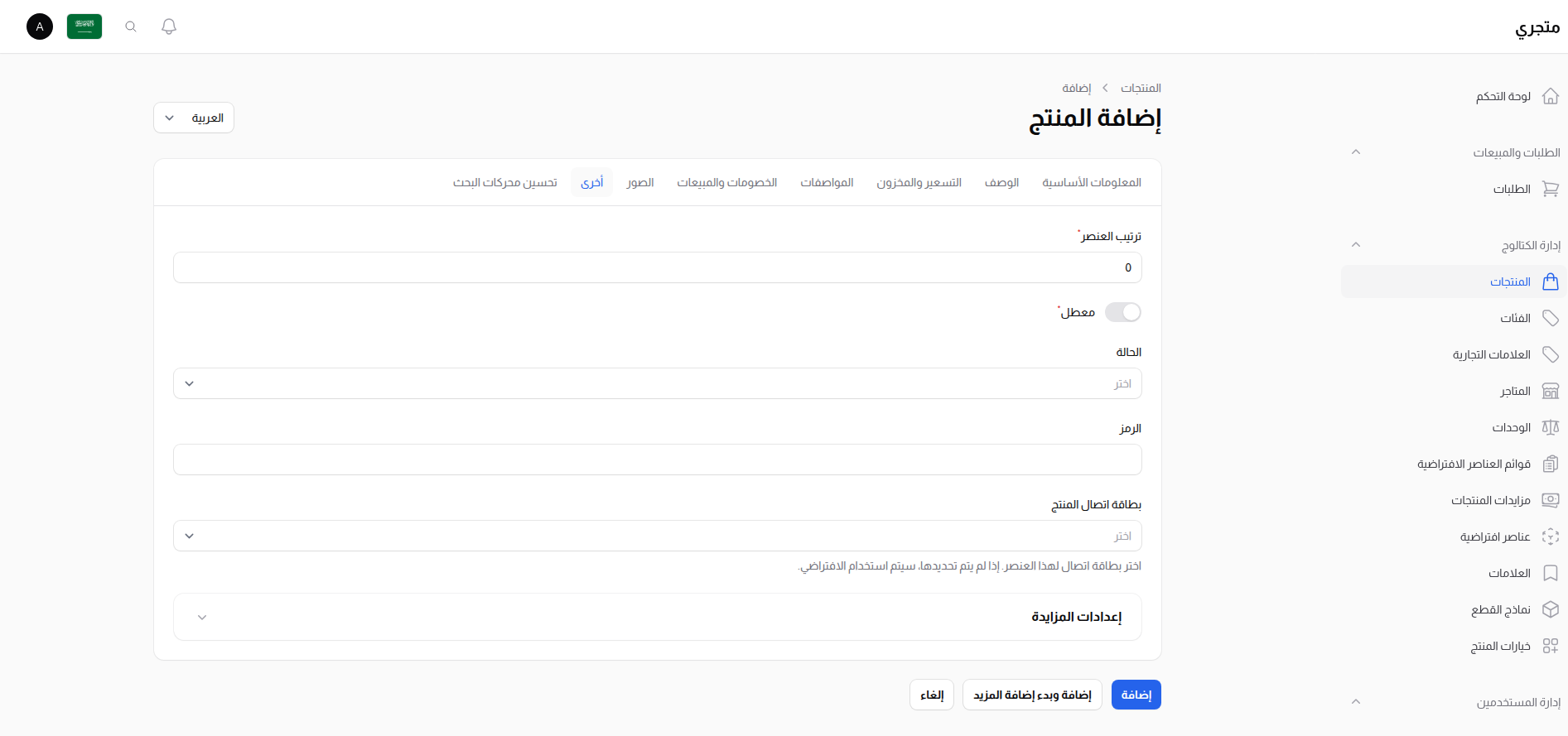This screenshot has width=1568, height=736.
Task: Expand the إعدادات المزايدة section
Action: [658, 617]
